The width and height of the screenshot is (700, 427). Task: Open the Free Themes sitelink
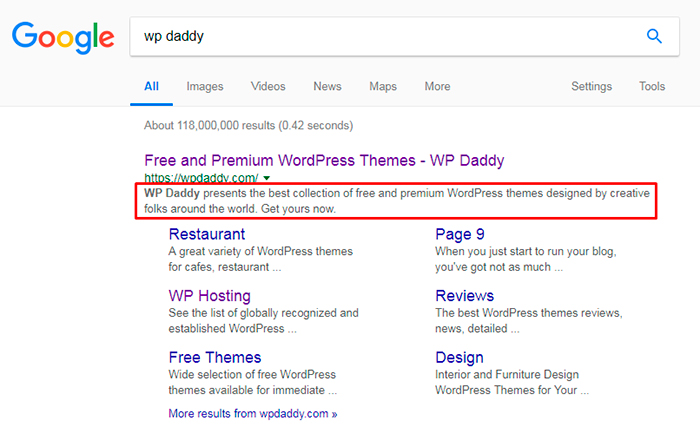tap(215, 357)
